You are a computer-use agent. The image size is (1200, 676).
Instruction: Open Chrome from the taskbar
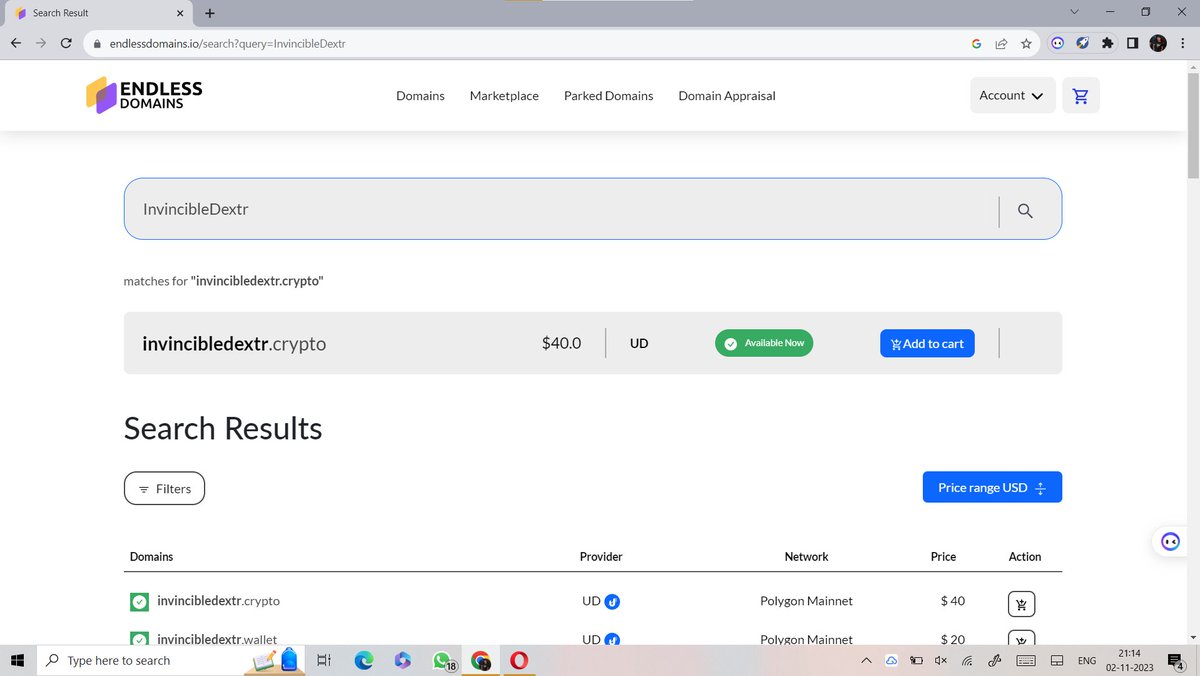(481, 660)
